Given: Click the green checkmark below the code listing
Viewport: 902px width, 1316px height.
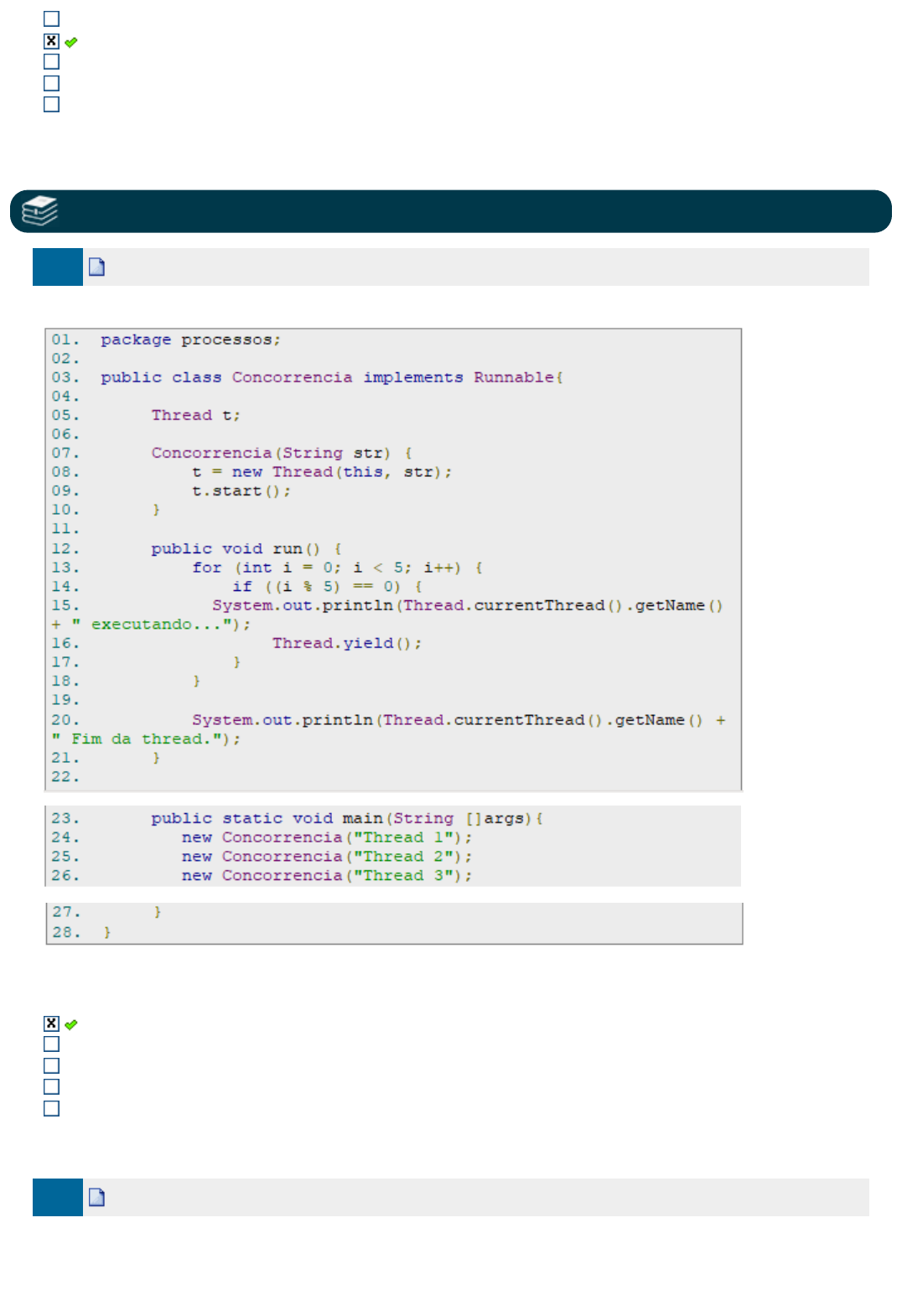Looking at the screenshot, I should pyautogui.click(x=71, y=1024).
